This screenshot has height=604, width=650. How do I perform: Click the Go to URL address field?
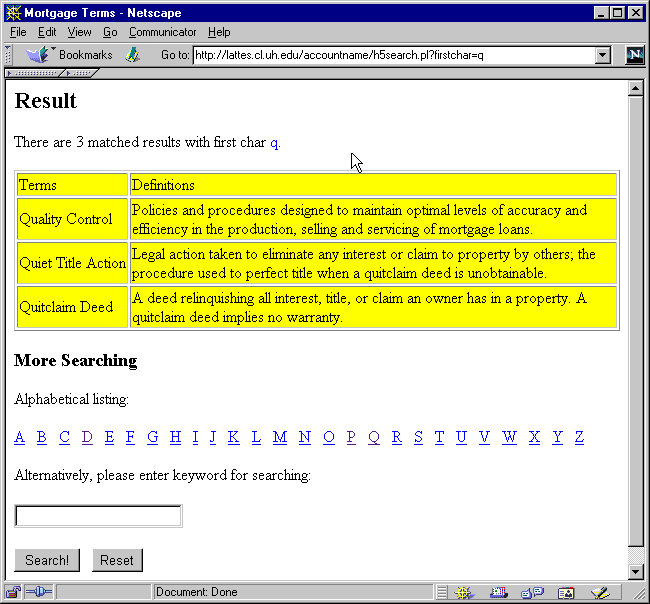(x=394, y=55)
